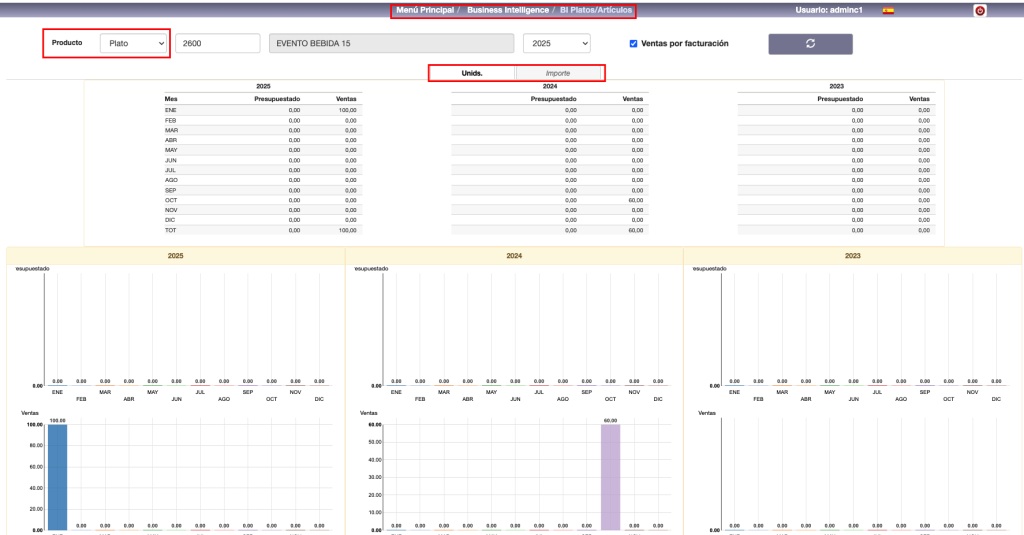Click the 2023 chart panel header
This screenshot has width=1024, height=535.
[852, 256]
